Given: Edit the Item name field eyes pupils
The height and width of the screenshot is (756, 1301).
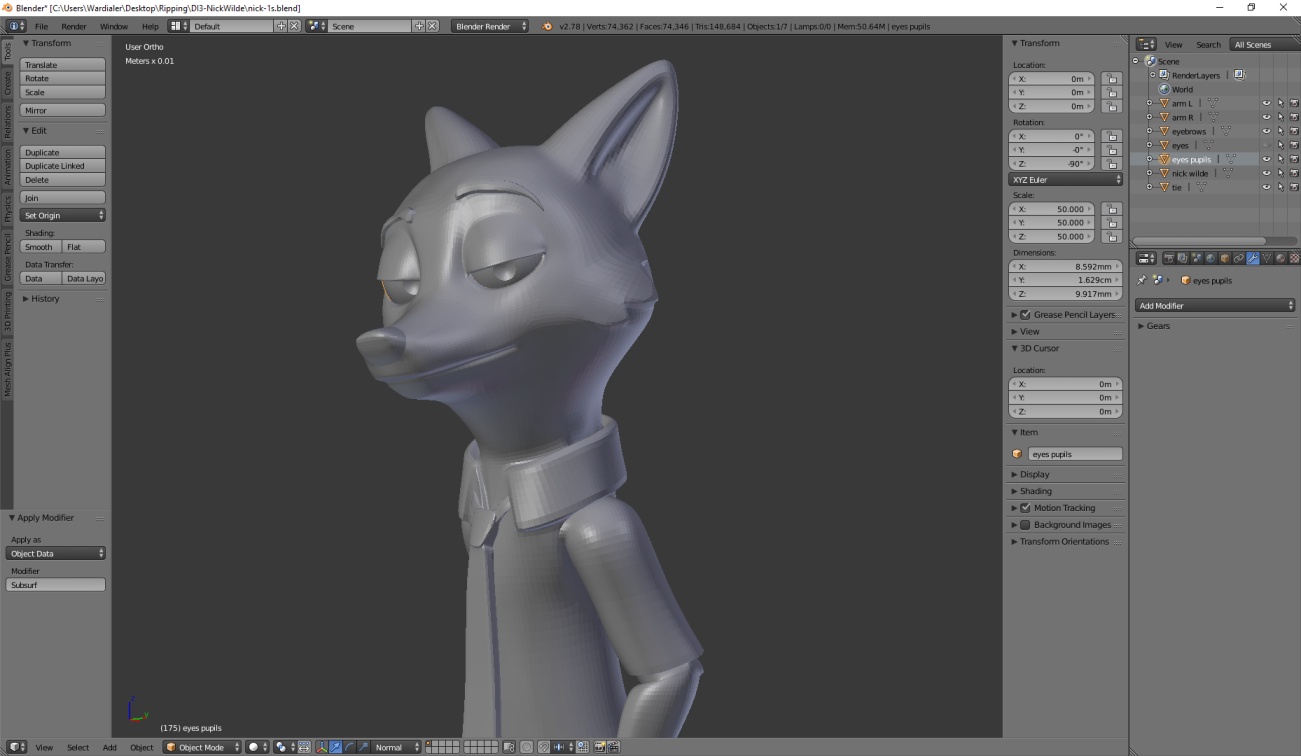Looking at the screenshot, I should (x=1075, y=454).
